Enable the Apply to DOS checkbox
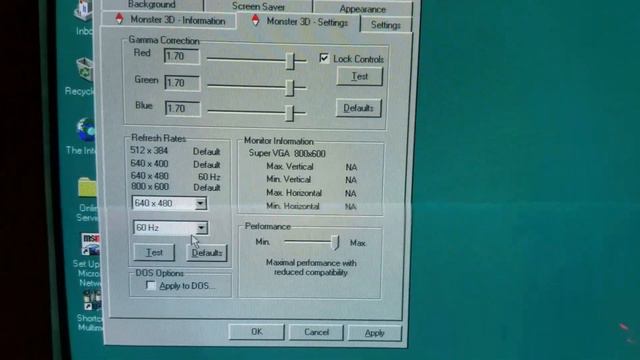This screenshot has width=640, height=360. 151,285
